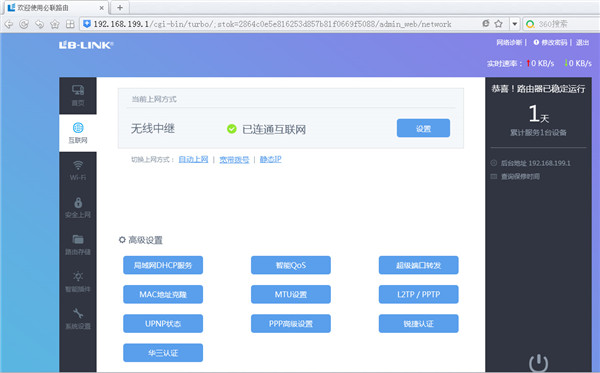Click the browser favorites grid icon
600x373 pixels.
click(x=70, y=24)
